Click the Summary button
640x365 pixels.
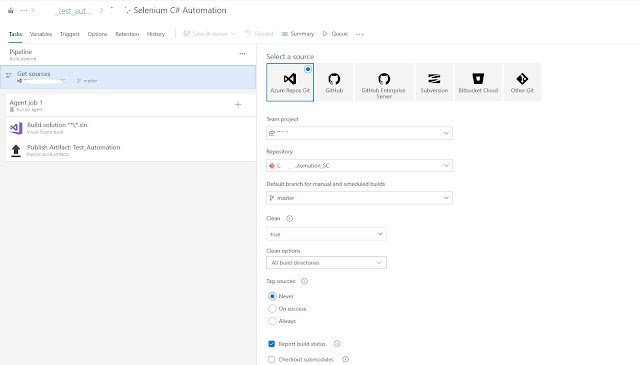coord(298,34)
